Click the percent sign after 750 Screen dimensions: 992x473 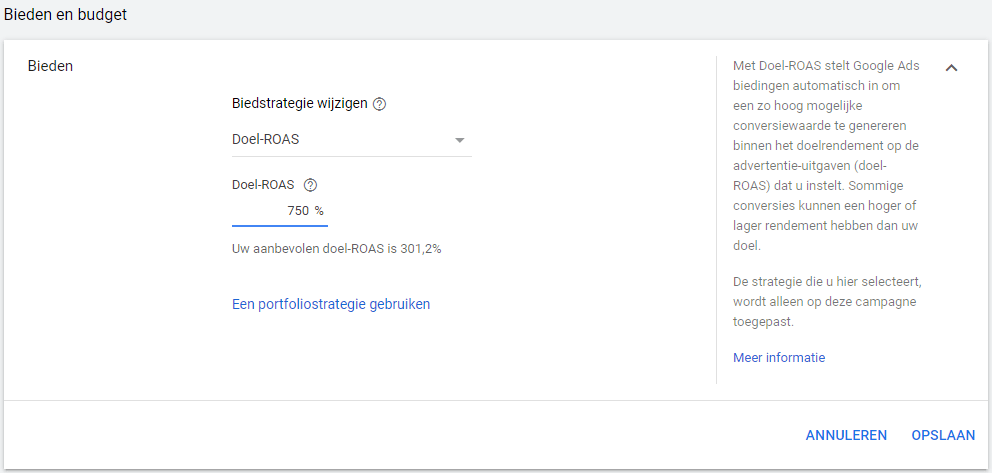(x=320, y=211)
